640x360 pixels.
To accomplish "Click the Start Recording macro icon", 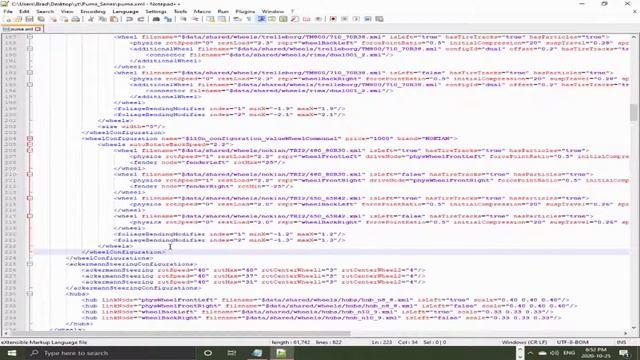I will tap(333, 19).
